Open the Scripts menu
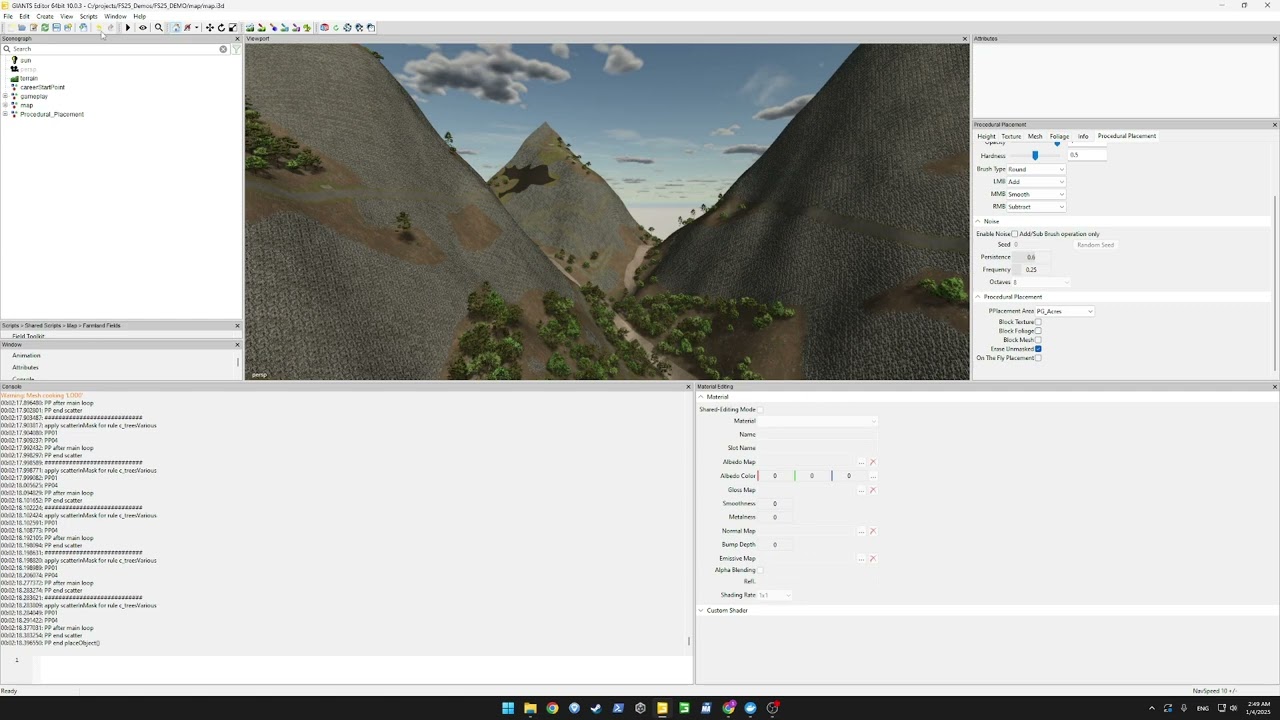Viewport: 1280px width, 720px height. [88, 16]
